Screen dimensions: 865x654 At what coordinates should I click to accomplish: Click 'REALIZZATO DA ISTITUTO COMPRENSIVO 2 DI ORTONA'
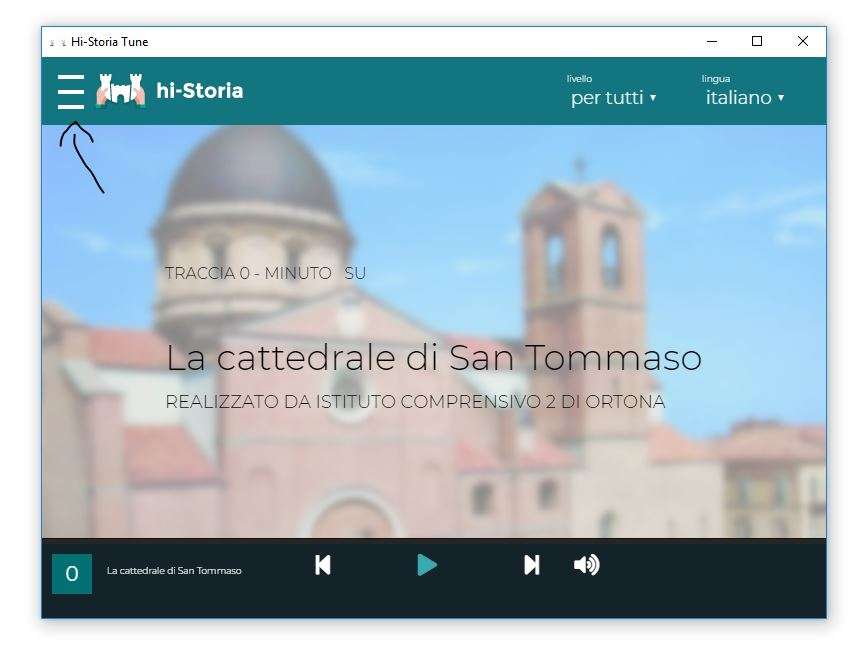(415, 402)
